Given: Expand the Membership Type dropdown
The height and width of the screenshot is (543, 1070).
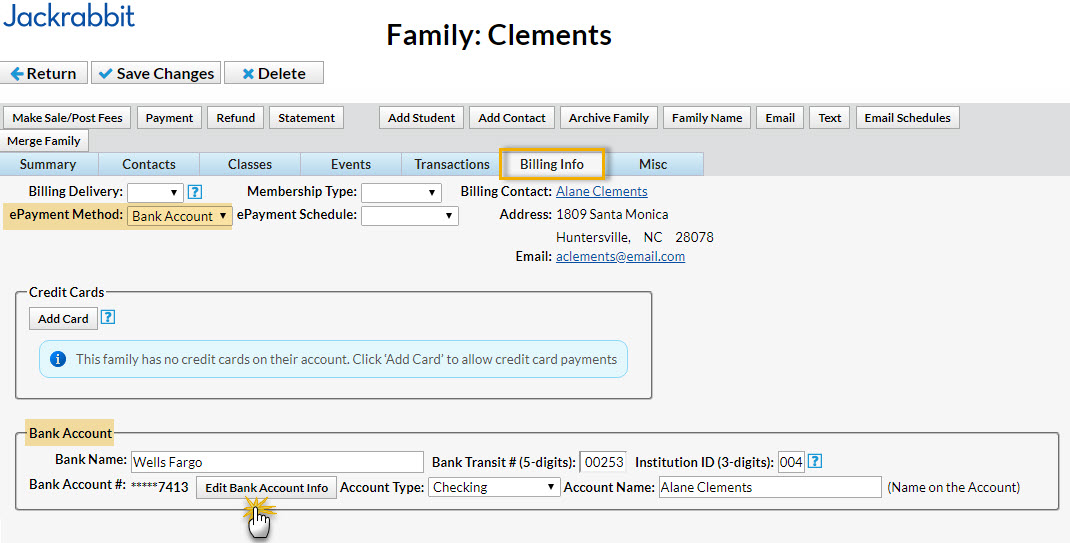Looking at the screenshot, I should click(x=401, y=192).
